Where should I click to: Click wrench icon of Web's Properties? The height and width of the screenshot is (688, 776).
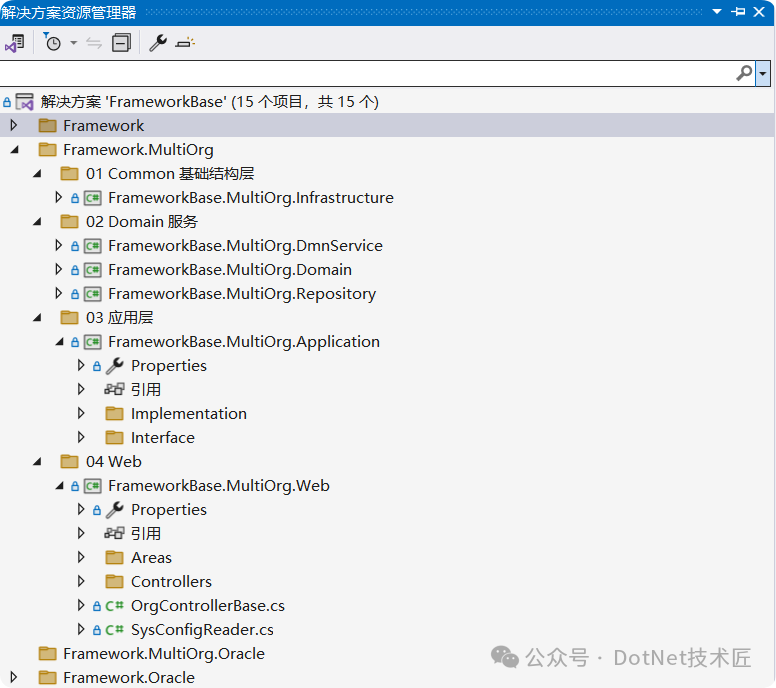click(x=115, y=510)
